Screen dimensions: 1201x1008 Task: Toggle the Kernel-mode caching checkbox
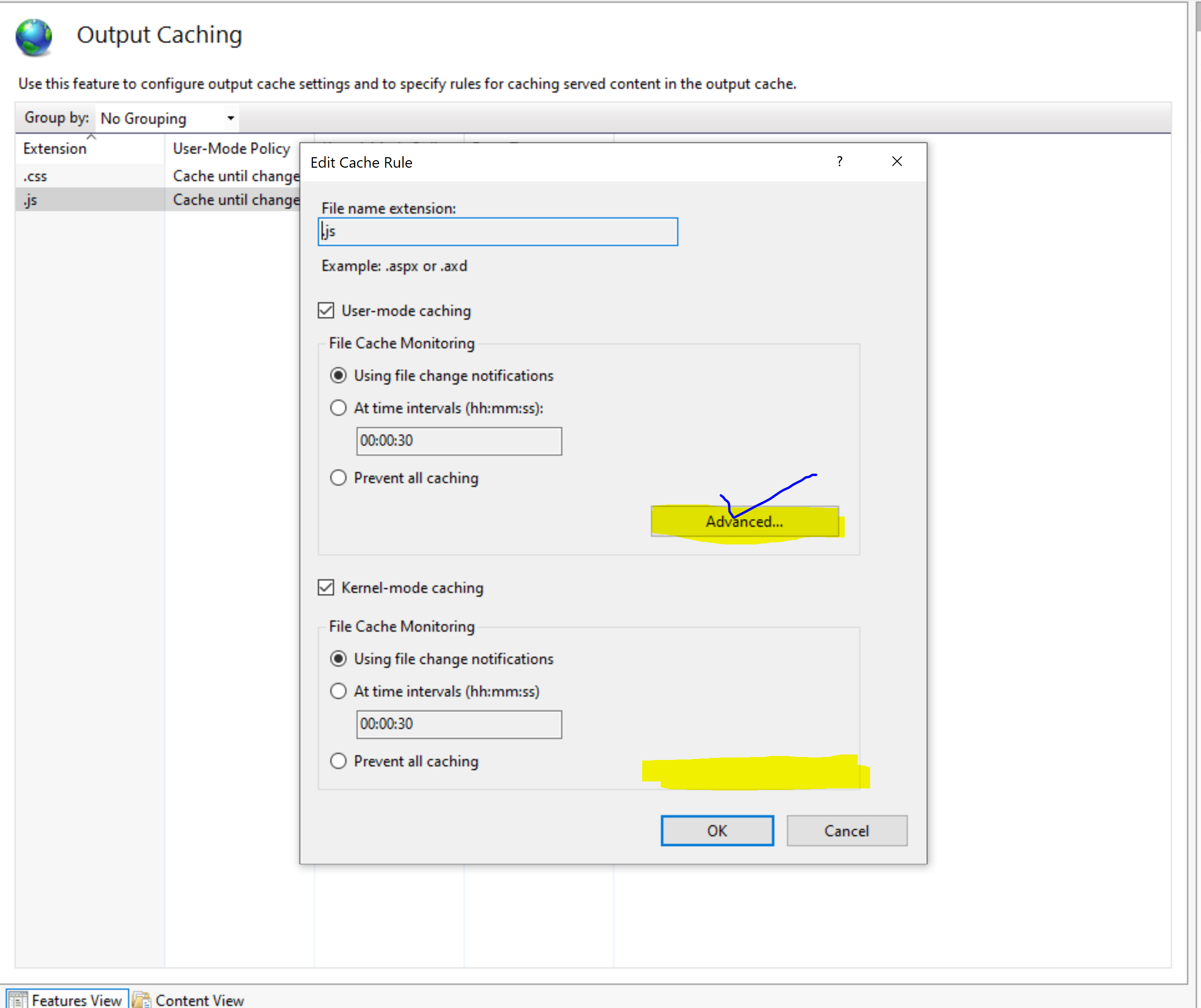pos(326,587)
